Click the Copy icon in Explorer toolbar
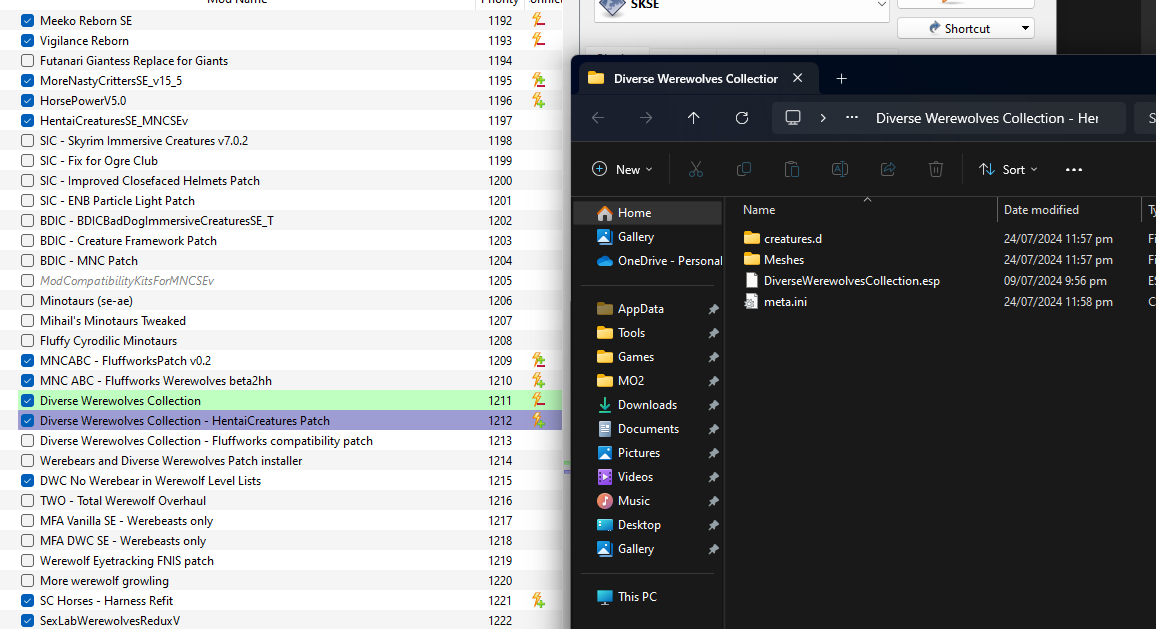The height and width of the screenshot is (629, 1156). pos(743,170)
